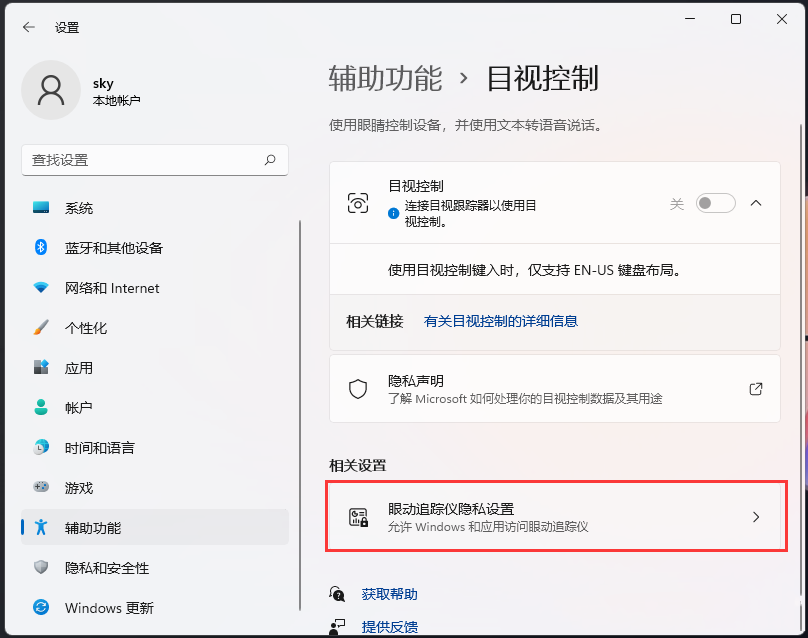Enable the 目视控制 switch
808x638 pixels.
(715, 203)
